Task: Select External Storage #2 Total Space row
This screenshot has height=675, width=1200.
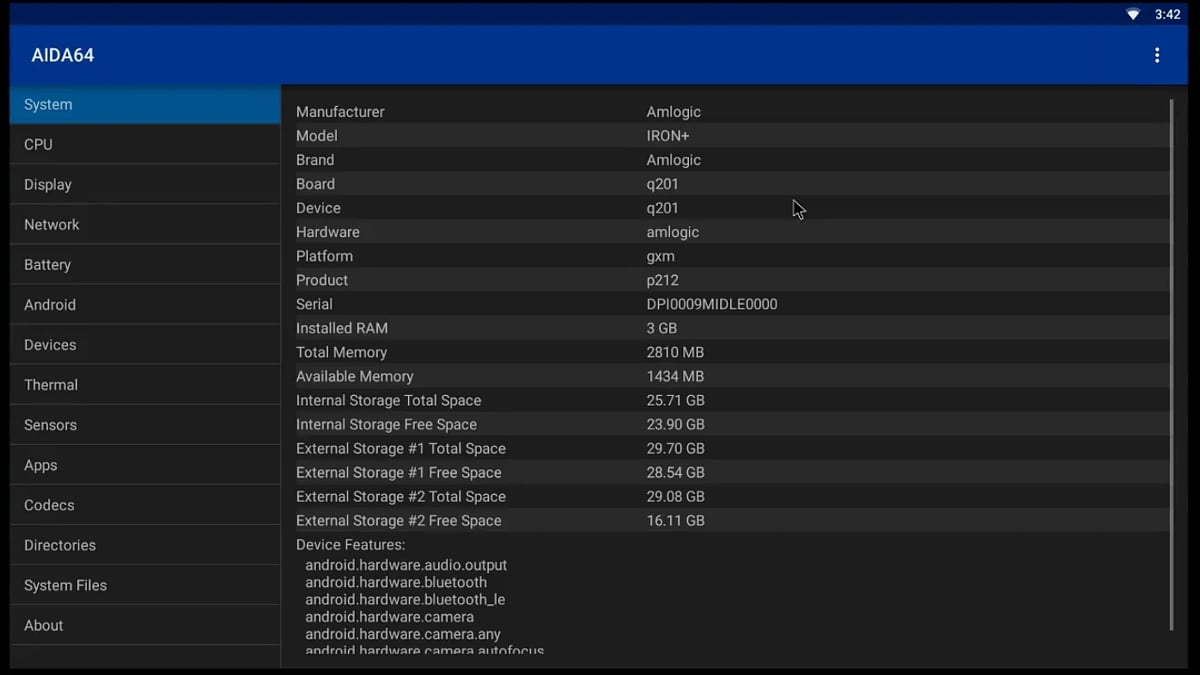Action: (x=730, y=496)
